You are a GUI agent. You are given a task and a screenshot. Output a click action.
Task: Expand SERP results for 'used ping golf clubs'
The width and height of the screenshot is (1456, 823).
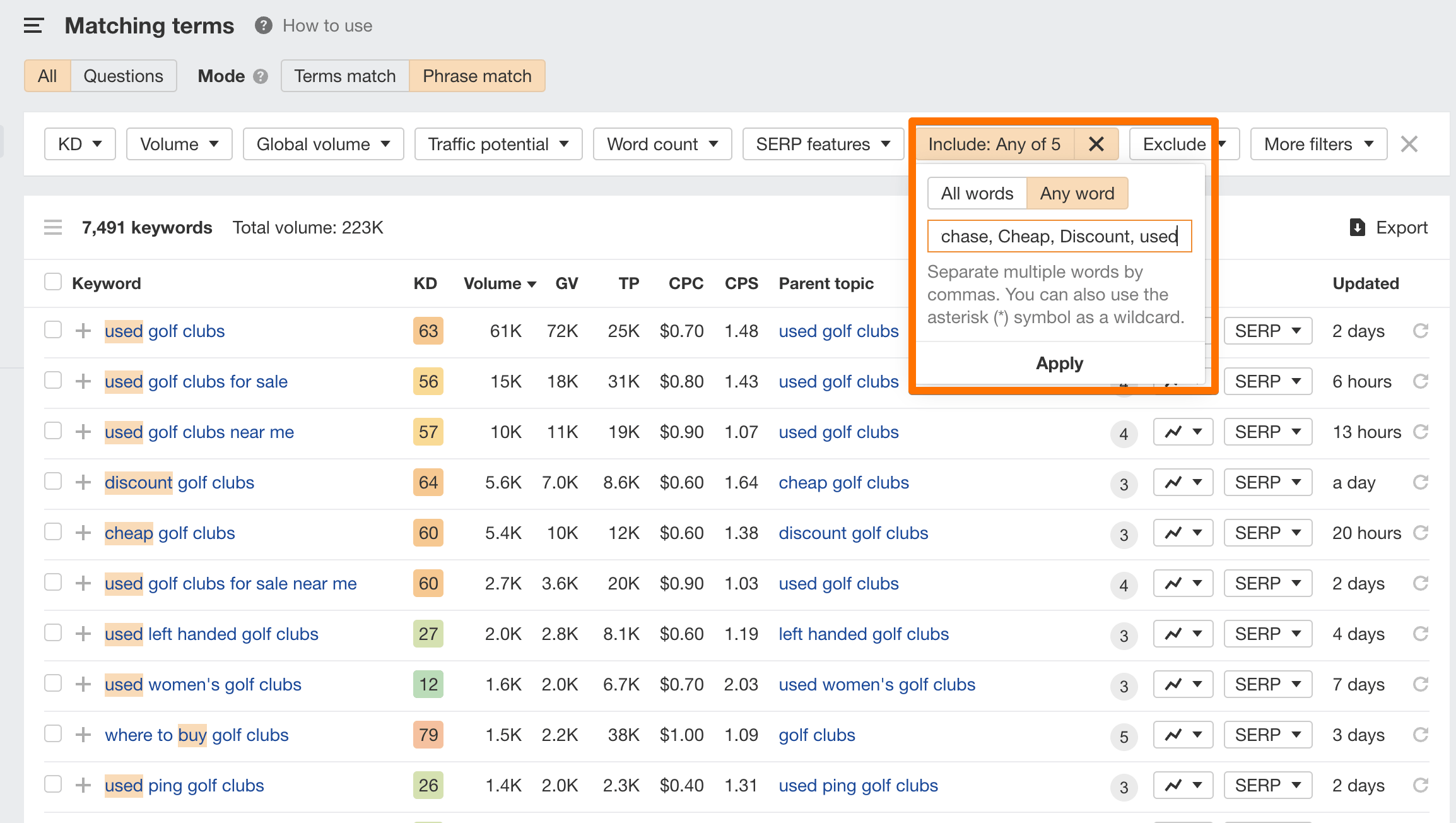[1267, 785]
